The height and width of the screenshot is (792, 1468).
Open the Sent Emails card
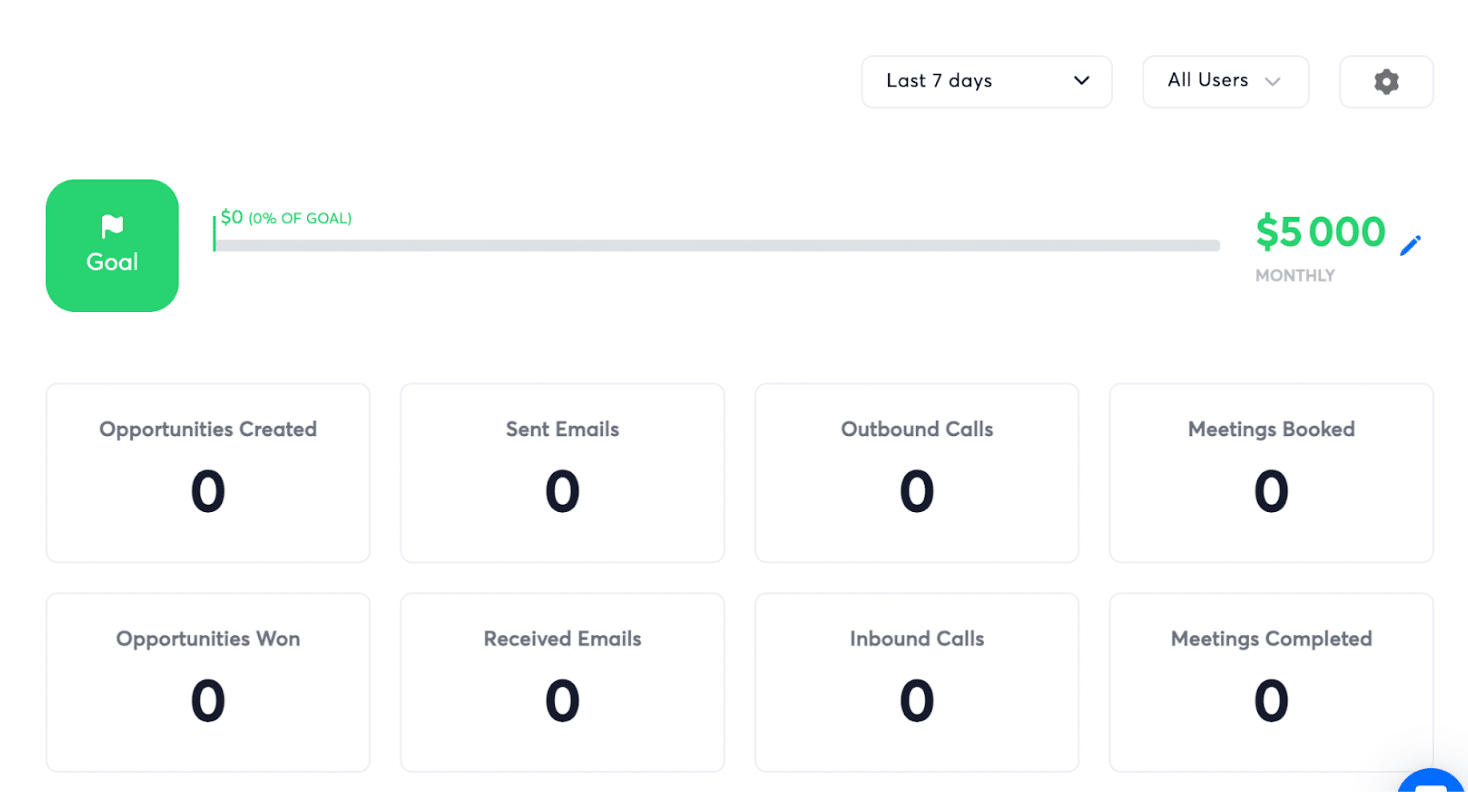562,473
